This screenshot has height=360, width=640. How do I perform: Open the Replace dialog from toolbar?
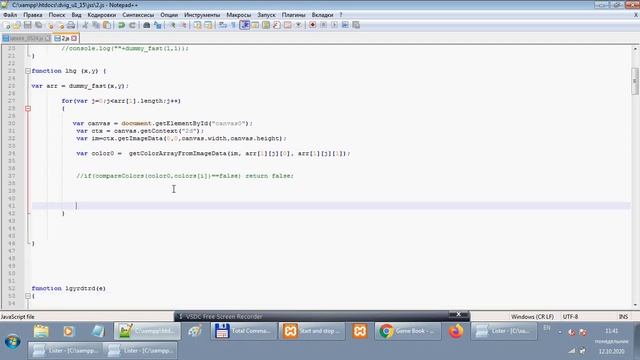tap(158, 25)
